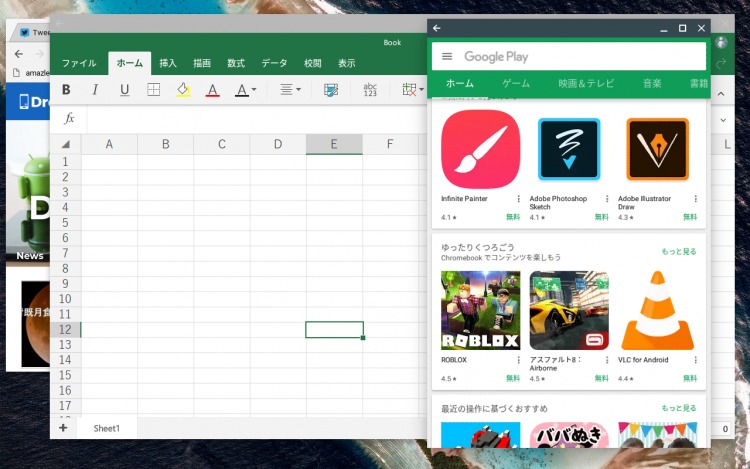Open the abc 123 number format
This screenshot has height=469, width=750.
pos(370,89)
